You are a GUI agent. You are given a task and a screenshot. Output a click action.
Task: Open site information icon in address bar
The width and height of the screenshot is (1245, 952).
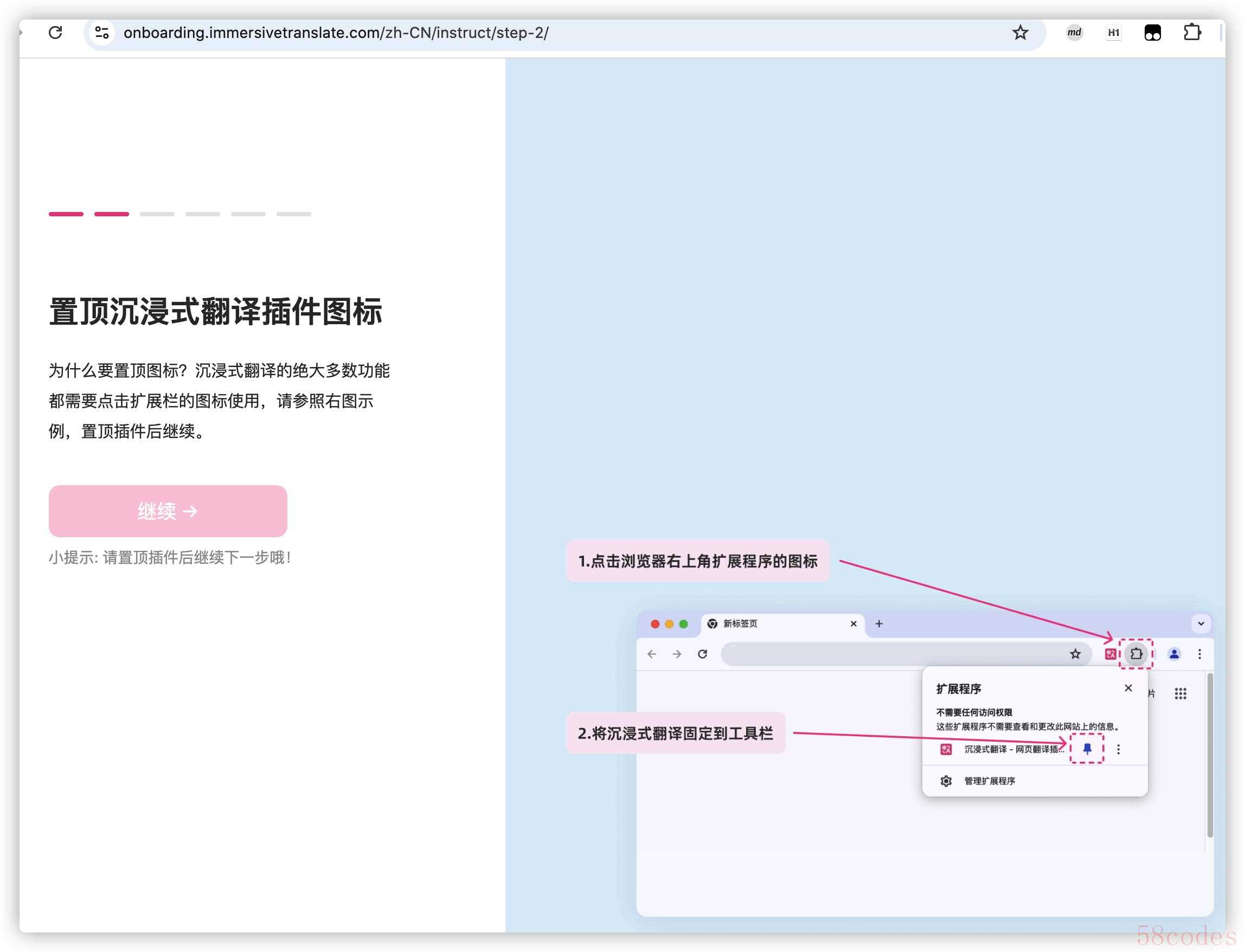(x=102, y=33)
